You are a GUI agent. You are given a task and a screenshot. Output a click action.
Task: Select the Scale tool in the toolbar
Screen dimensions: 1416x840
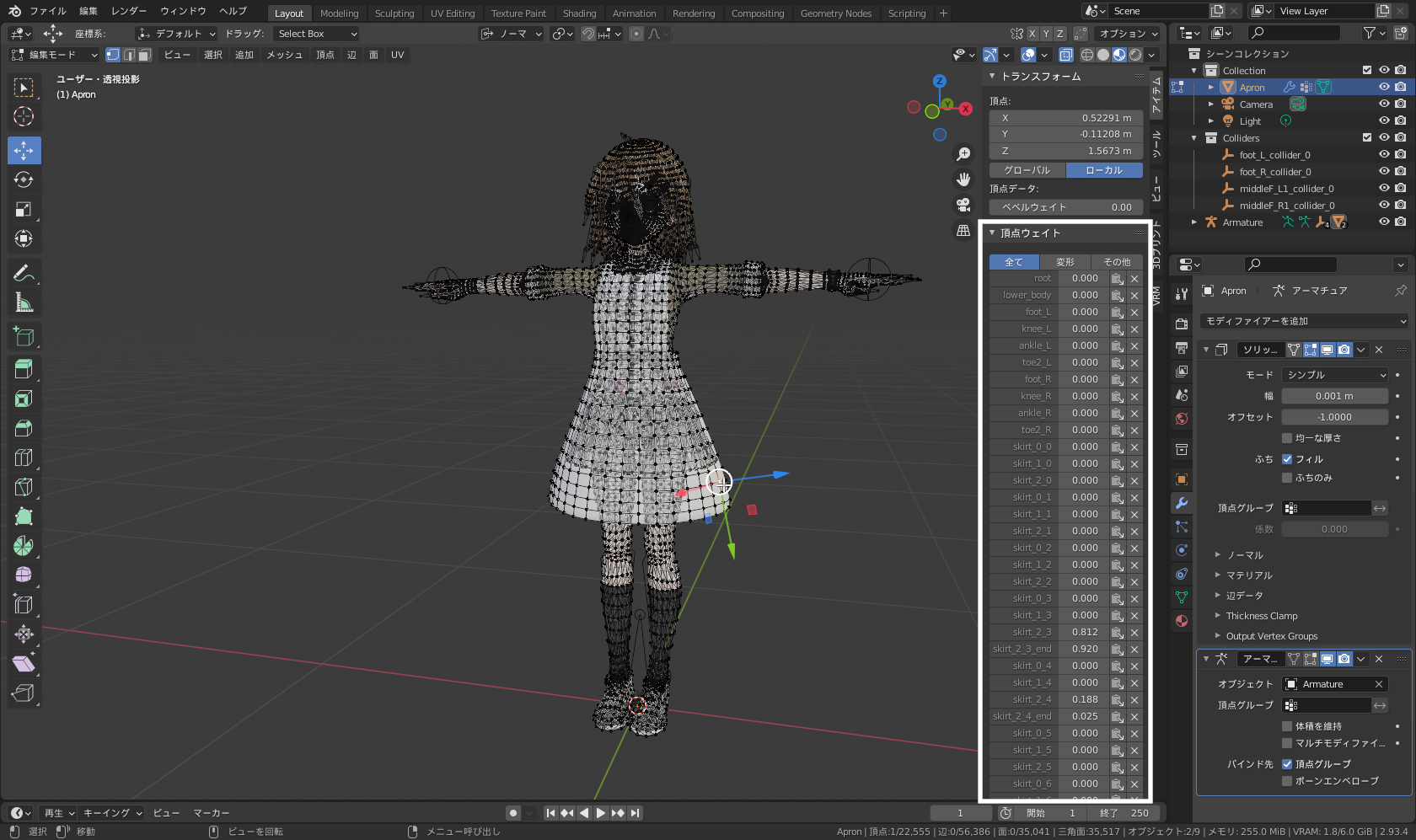point(24,210)
